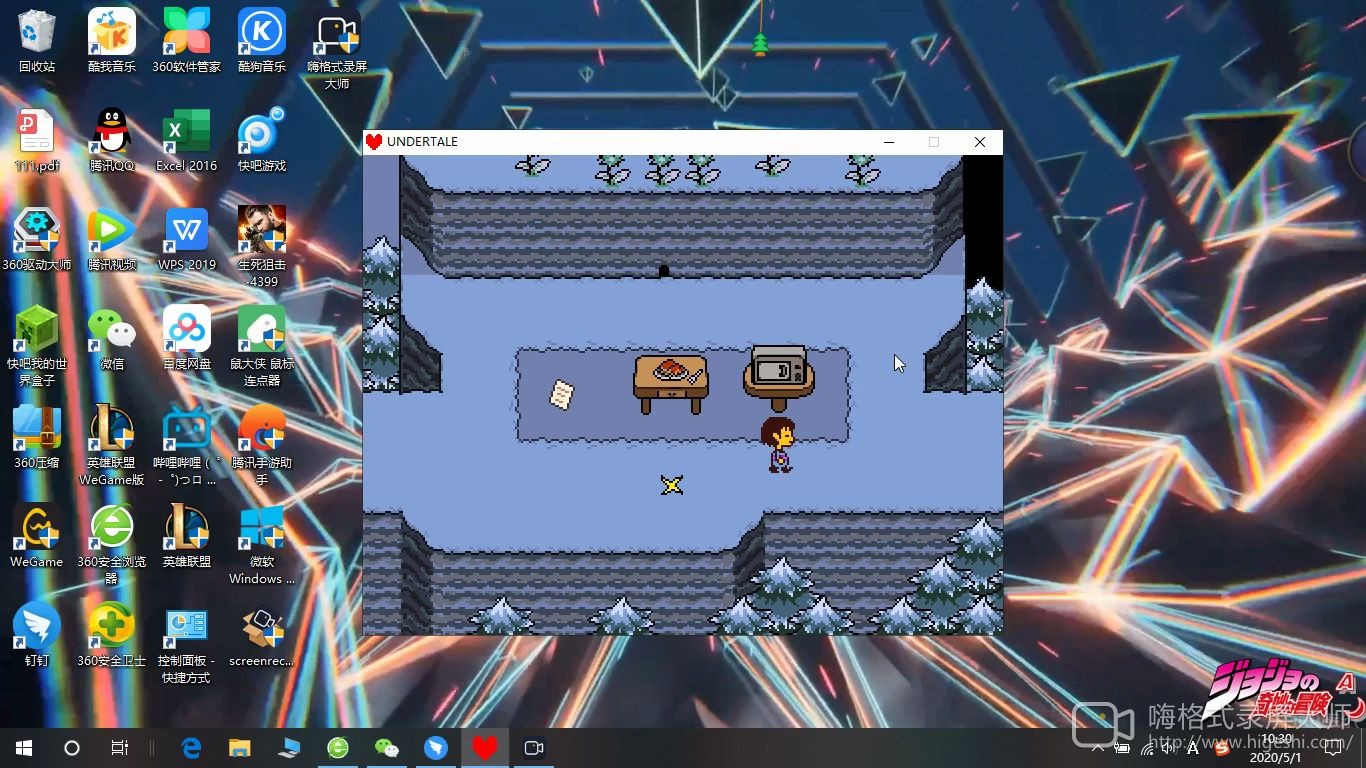Screen dimensions: 1366x768
Task: Click the red heart icon in Undertale's title bar
Action: [374, 142]
